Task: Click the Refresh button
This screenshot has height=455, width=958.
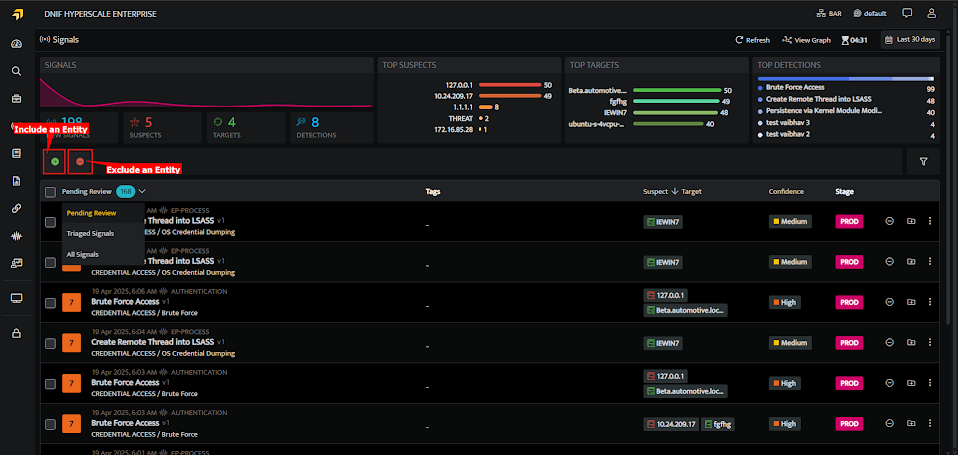Action: [752, 40]
